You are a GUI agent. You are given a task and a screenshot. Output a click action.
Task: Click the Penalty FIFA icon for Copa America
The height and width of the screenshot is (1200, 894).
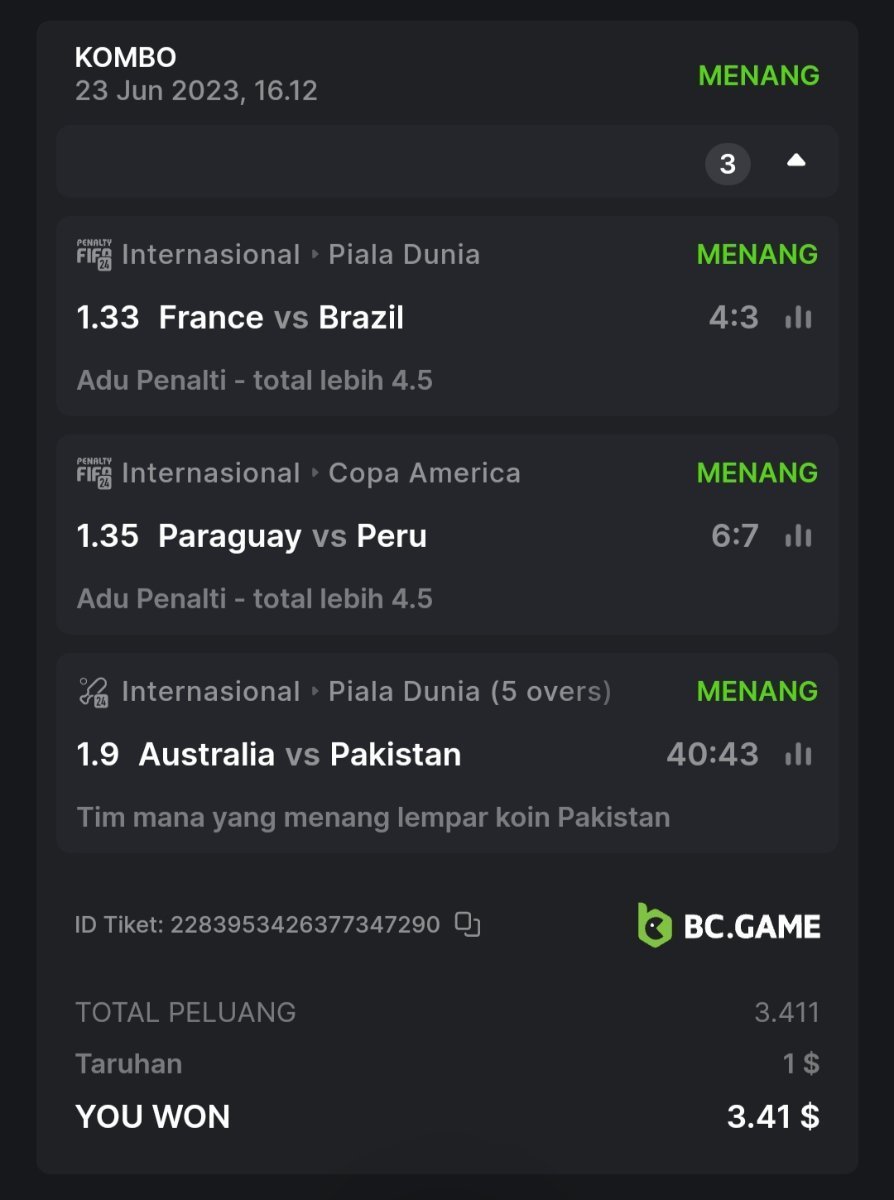(94, 472)
